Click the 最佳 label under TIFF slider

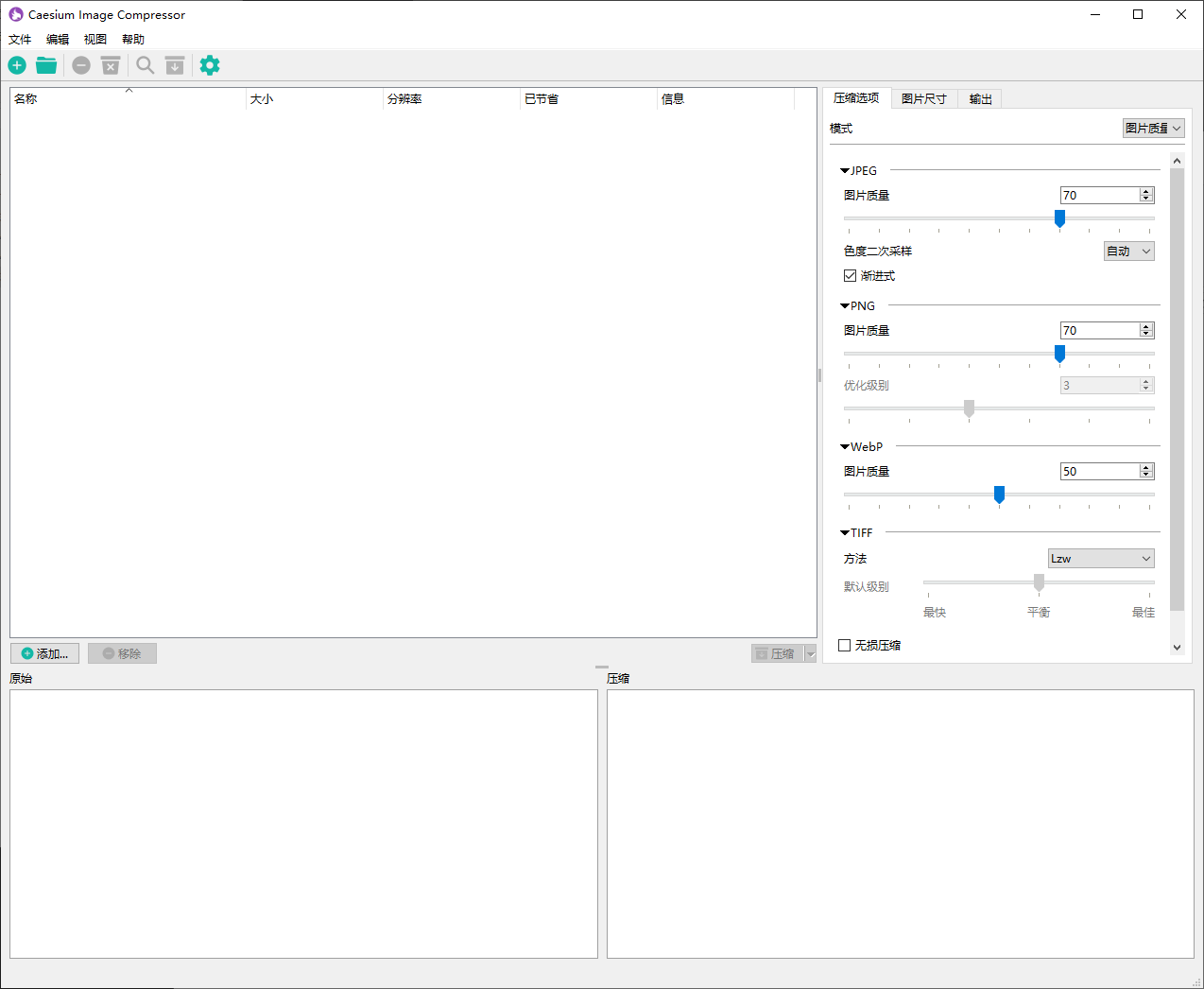(1144, 613)
